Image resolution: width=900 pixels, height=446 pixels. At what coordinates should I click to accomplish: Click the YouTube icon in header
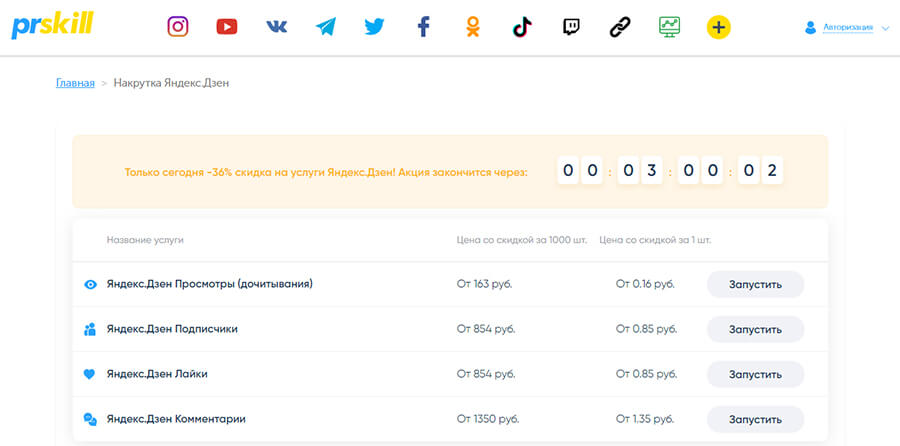(227, 27)
